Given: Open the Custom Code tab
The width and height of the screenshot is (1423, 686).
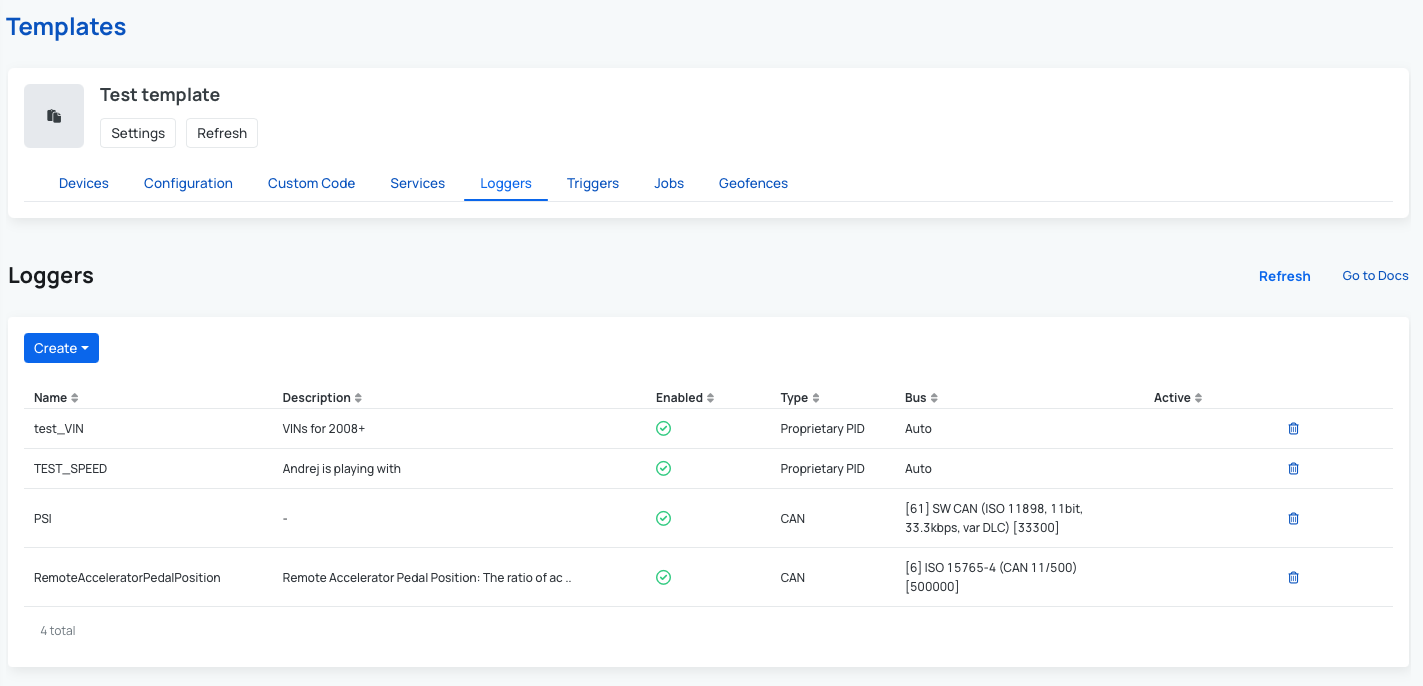Looking at the screenshot, I should click(x=311, y=183).
